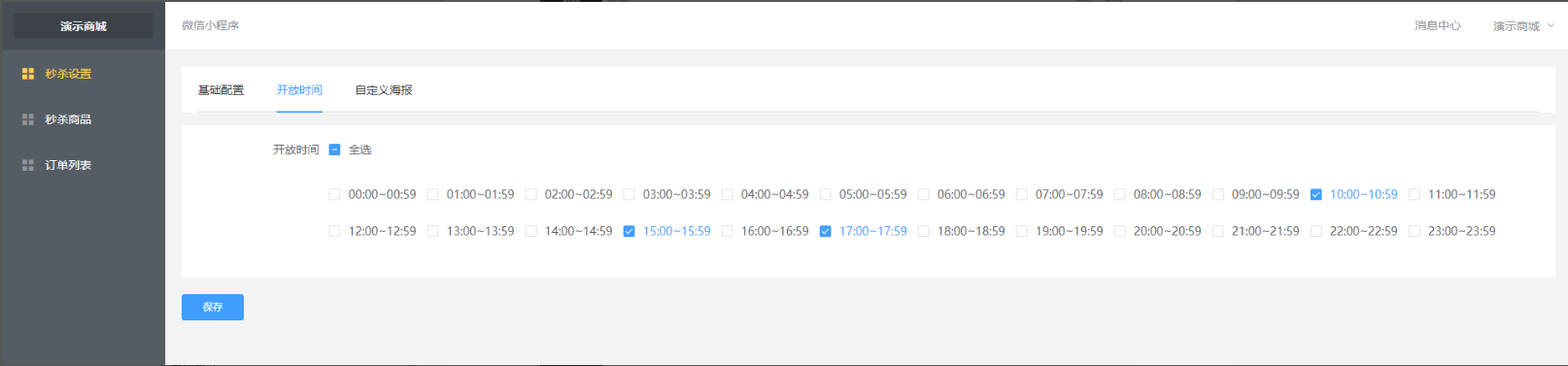
Task: Click the blue 保存 button
Action: (x=213, y=307)
